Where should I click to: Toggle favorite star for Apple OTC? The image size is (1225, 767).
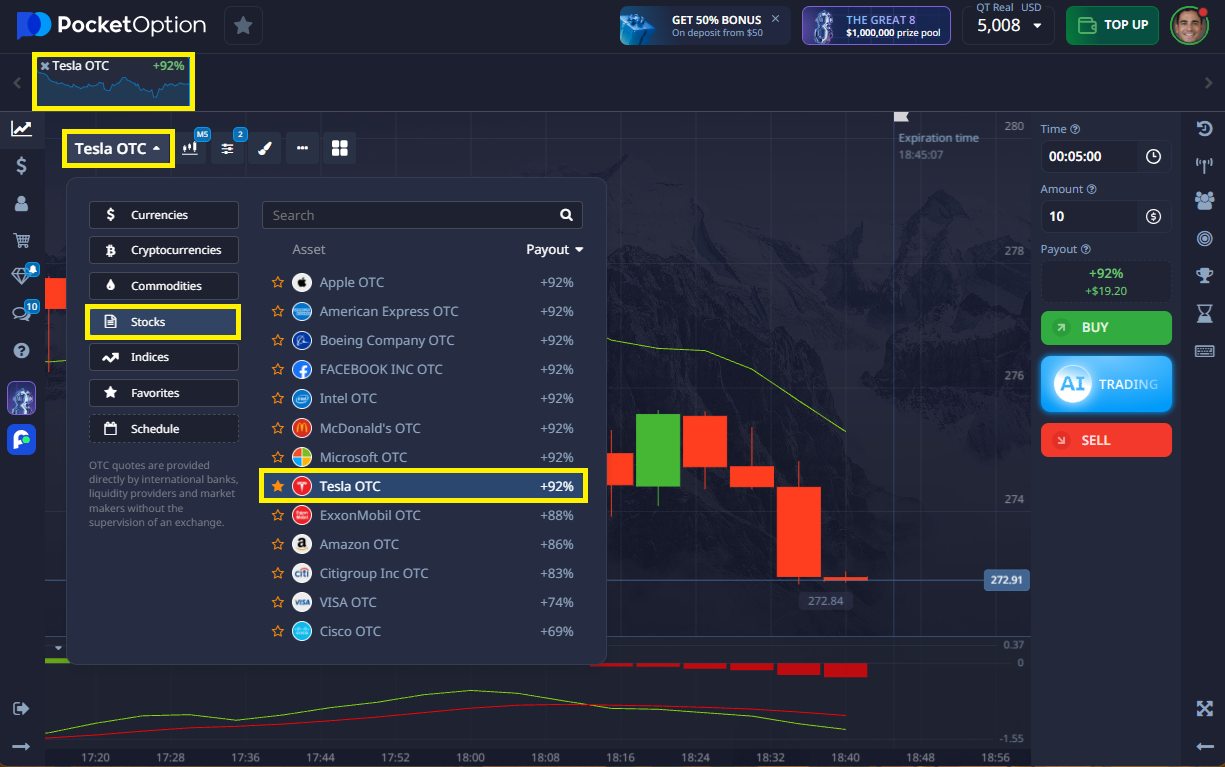tap(278, 283)
